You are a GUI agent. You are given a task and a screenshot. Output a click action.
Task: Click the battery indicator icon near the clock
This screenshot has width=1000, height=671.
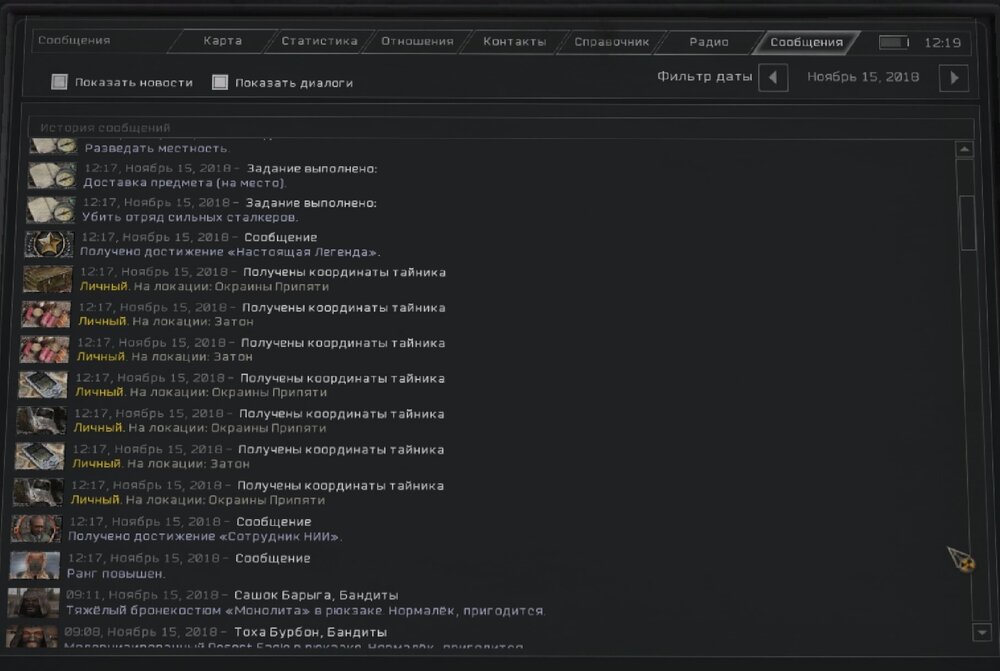tap(893, 43)
